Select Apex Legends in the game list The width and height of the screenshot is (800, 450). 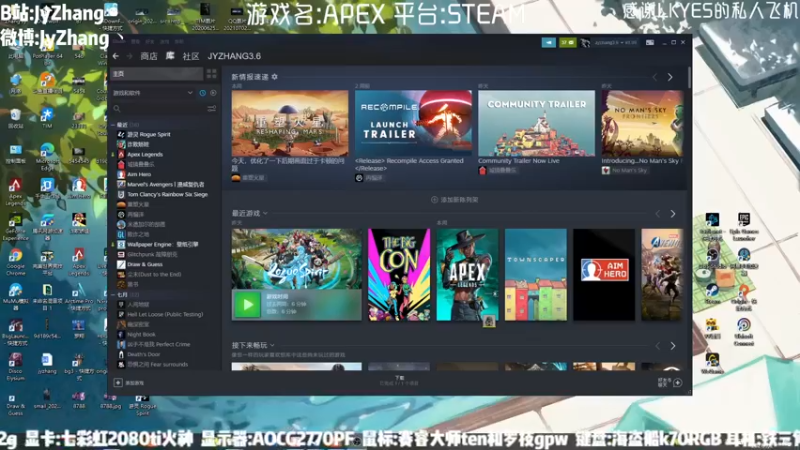click(x=145, y=155)
